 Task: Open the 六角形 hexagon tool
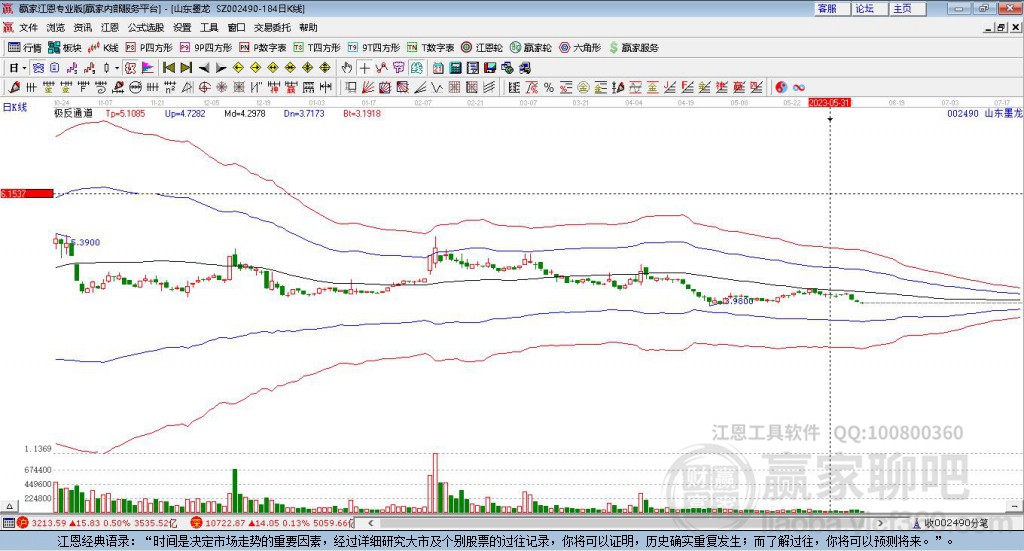580,48
